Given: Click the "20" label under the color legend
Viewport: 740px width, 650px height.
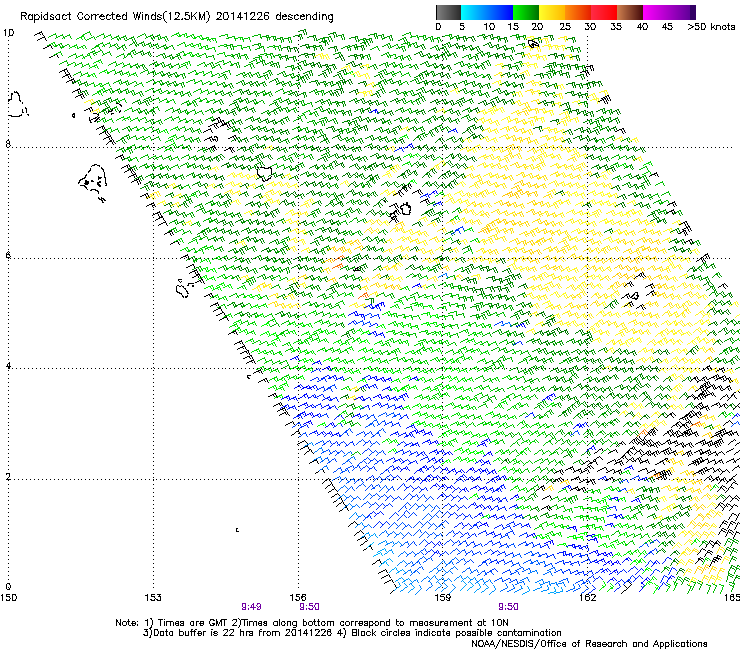Looking at the screenshot, I should 537,27.
